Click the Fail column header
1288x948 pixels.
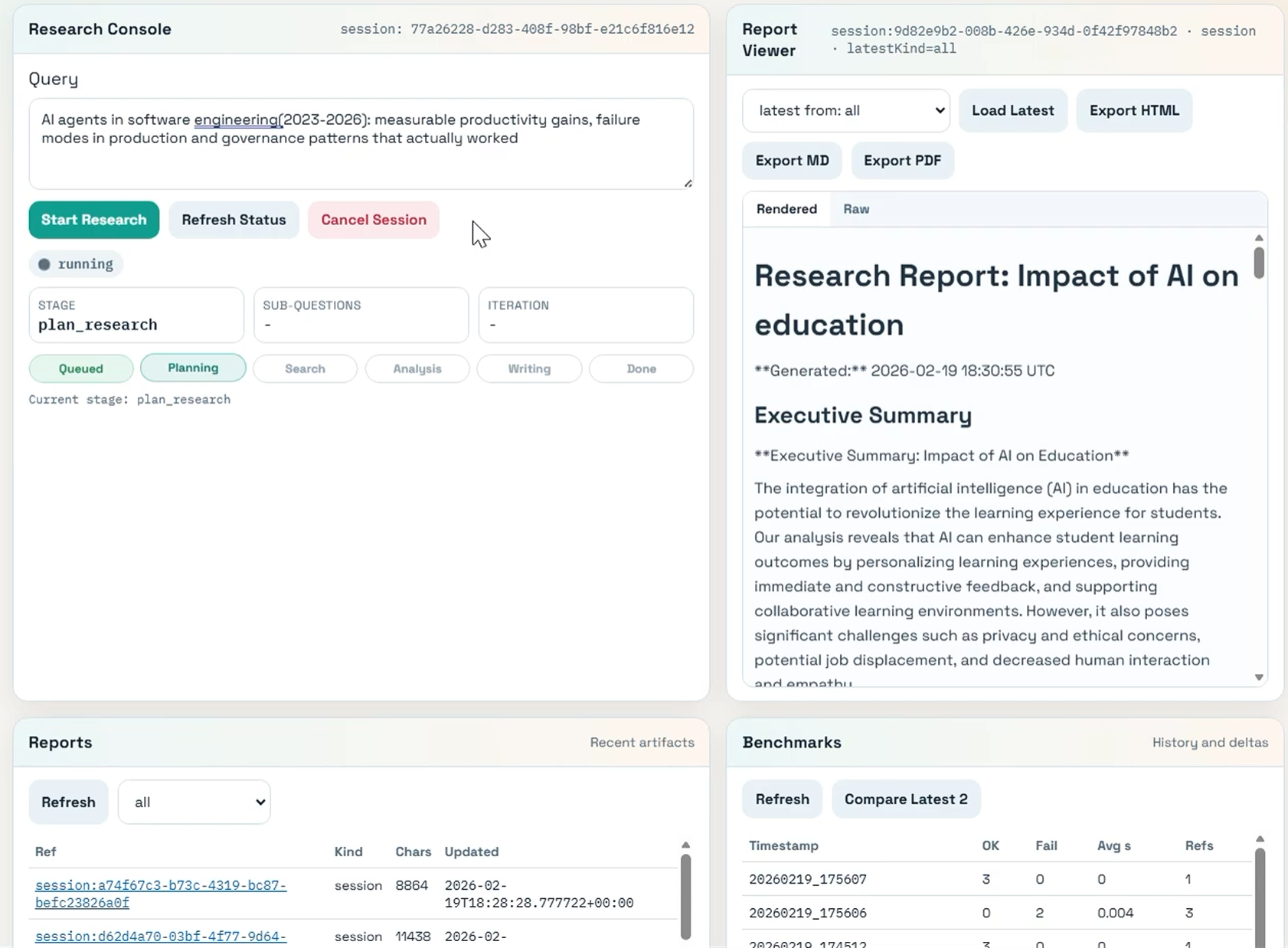pyautogui.click(x=1046, y=845)
